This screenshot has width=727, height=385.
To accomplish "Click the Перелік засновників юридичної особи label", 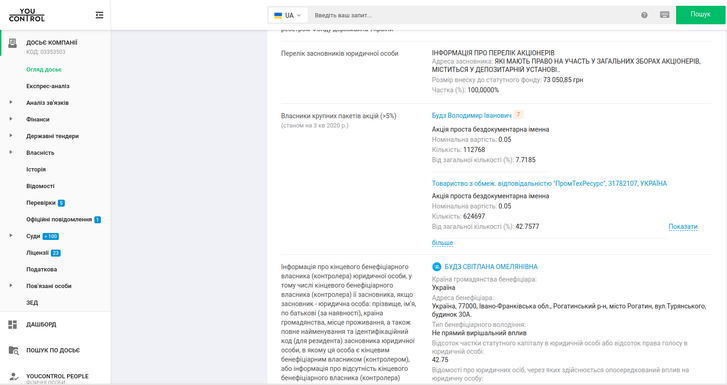I will 339,54.
